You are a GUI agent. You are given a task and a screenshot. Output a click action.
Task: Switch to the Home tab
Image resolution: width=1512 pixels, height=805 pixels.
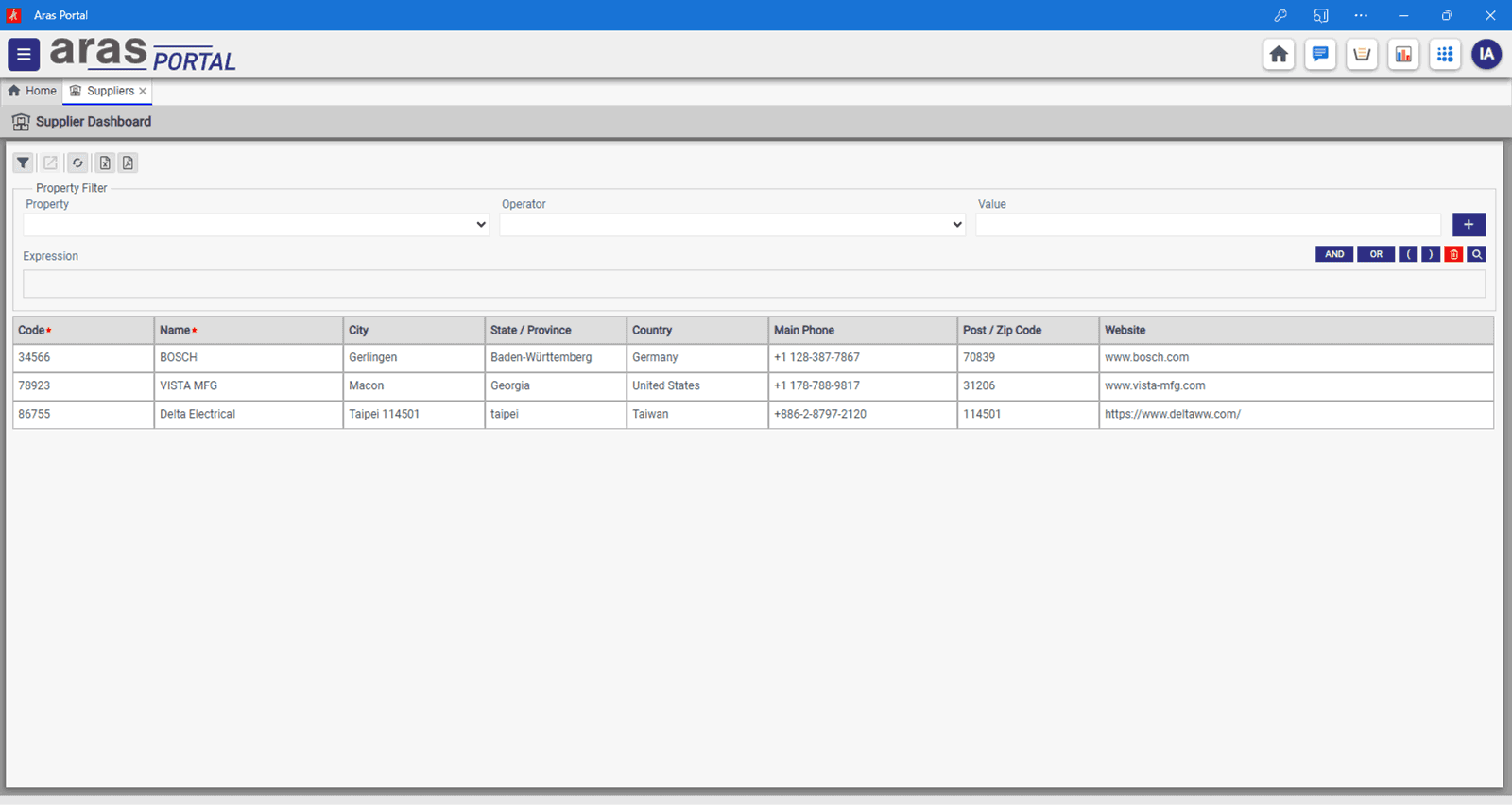click(32, 91)
